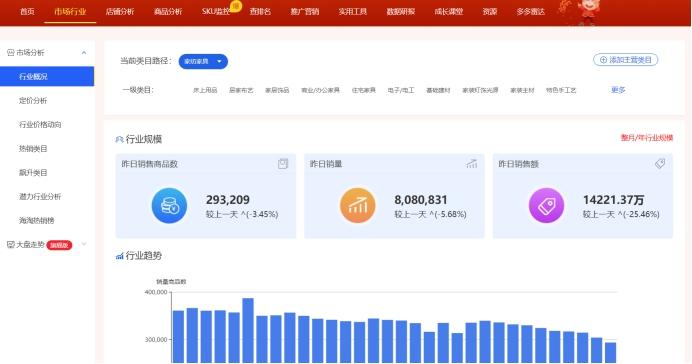Click the 行业规模 heading icon
Screen dimensions: 692x364
tap(119, 139)
